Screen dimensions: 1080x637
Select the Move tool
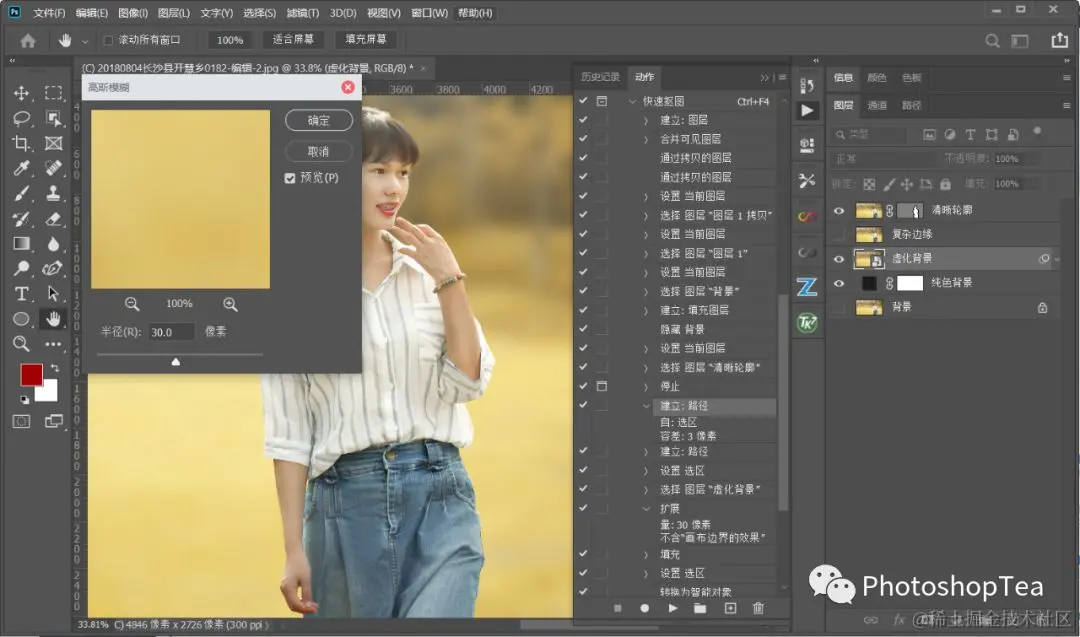pos(21,93)
